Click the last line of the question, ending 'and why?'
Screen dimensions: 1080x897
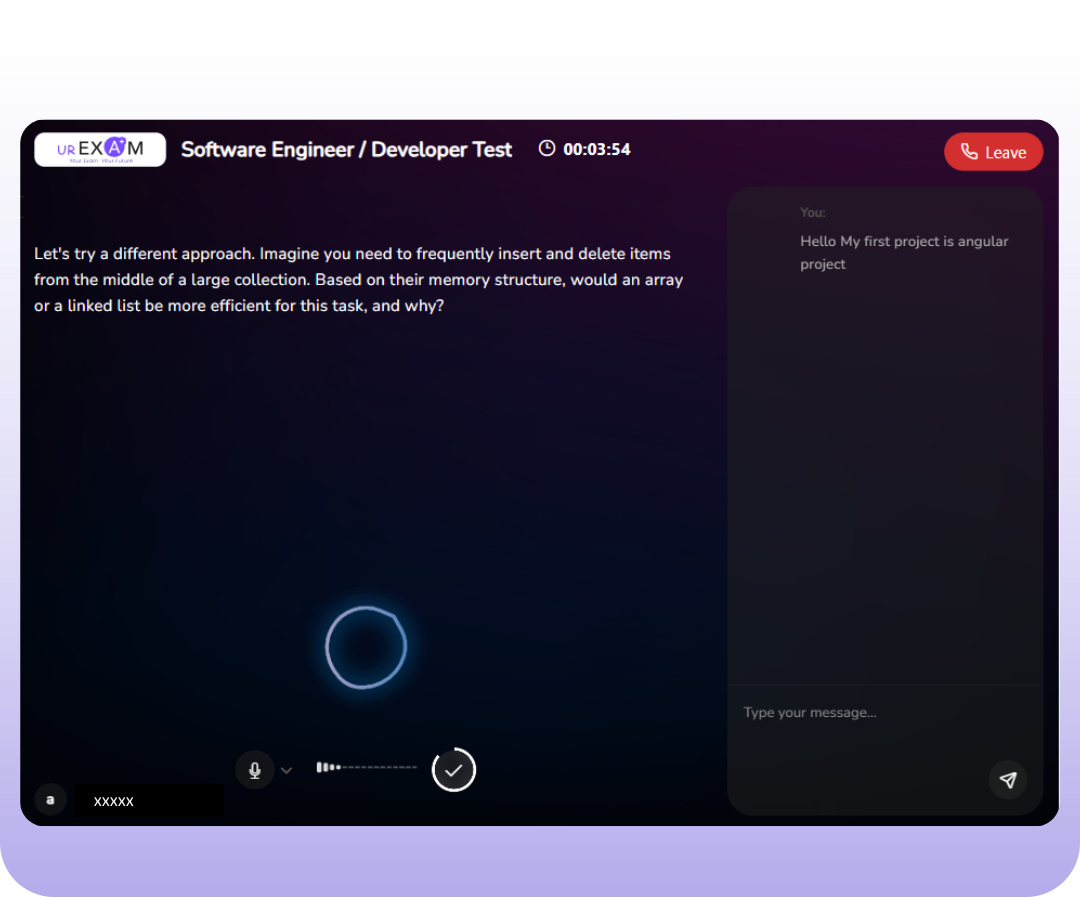pos(239,306)
